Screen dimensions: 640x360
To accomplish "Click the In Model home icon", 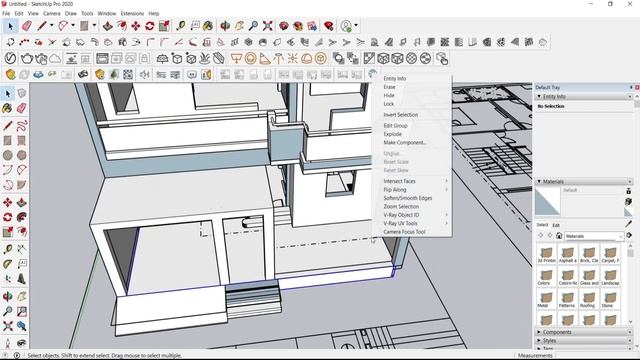I will pos(559,236).
